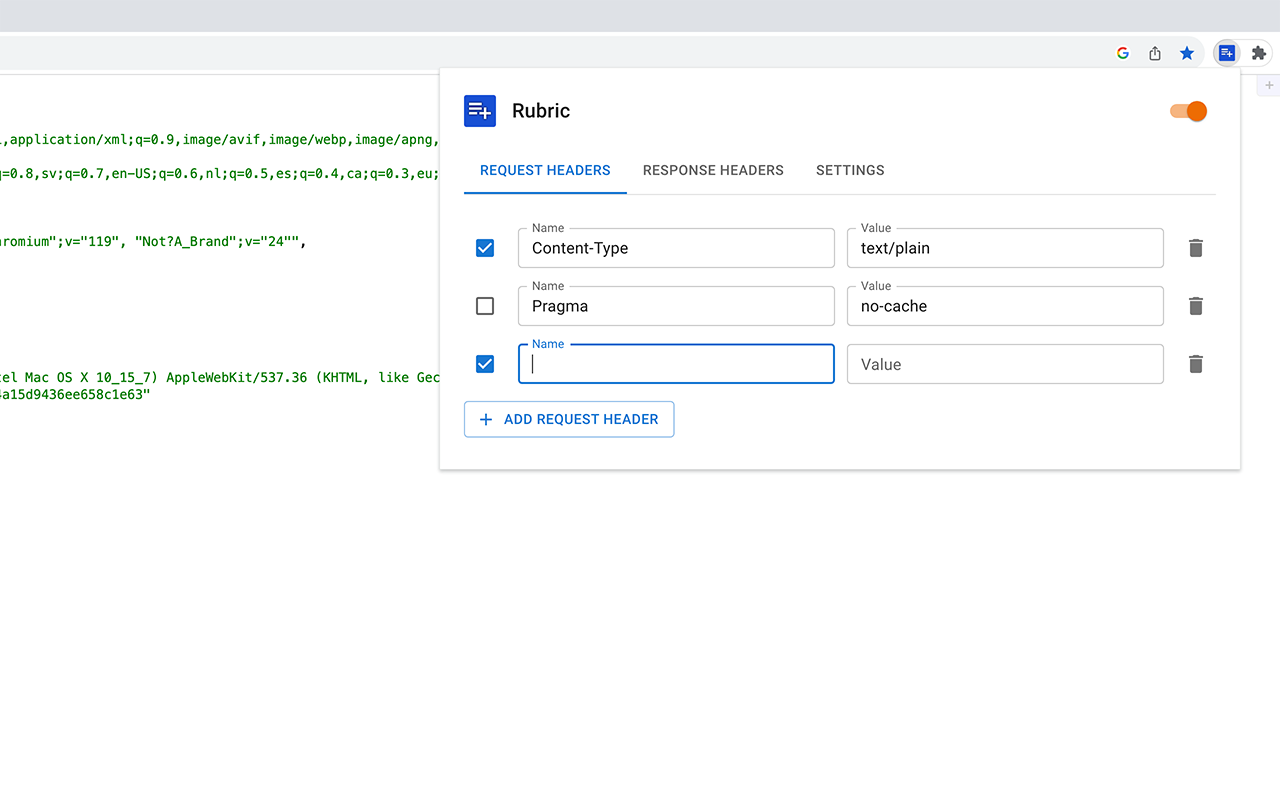This screenshot has height=800, width=1280.
Task: Click the Content-Type name field
Action: [676, 248]
